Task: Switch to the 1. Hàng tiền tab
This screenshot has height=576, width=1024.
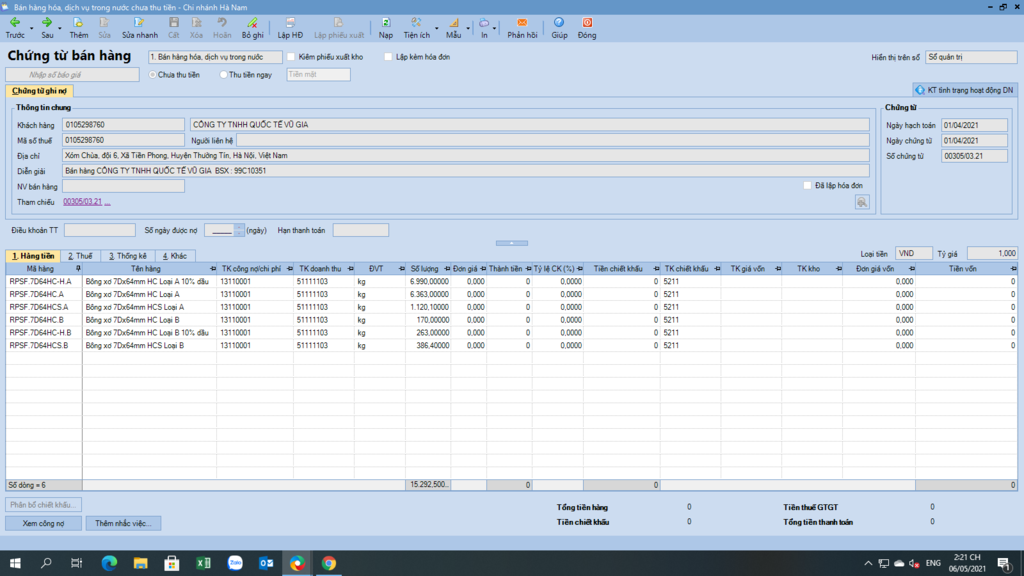Action: pos(33,256)
